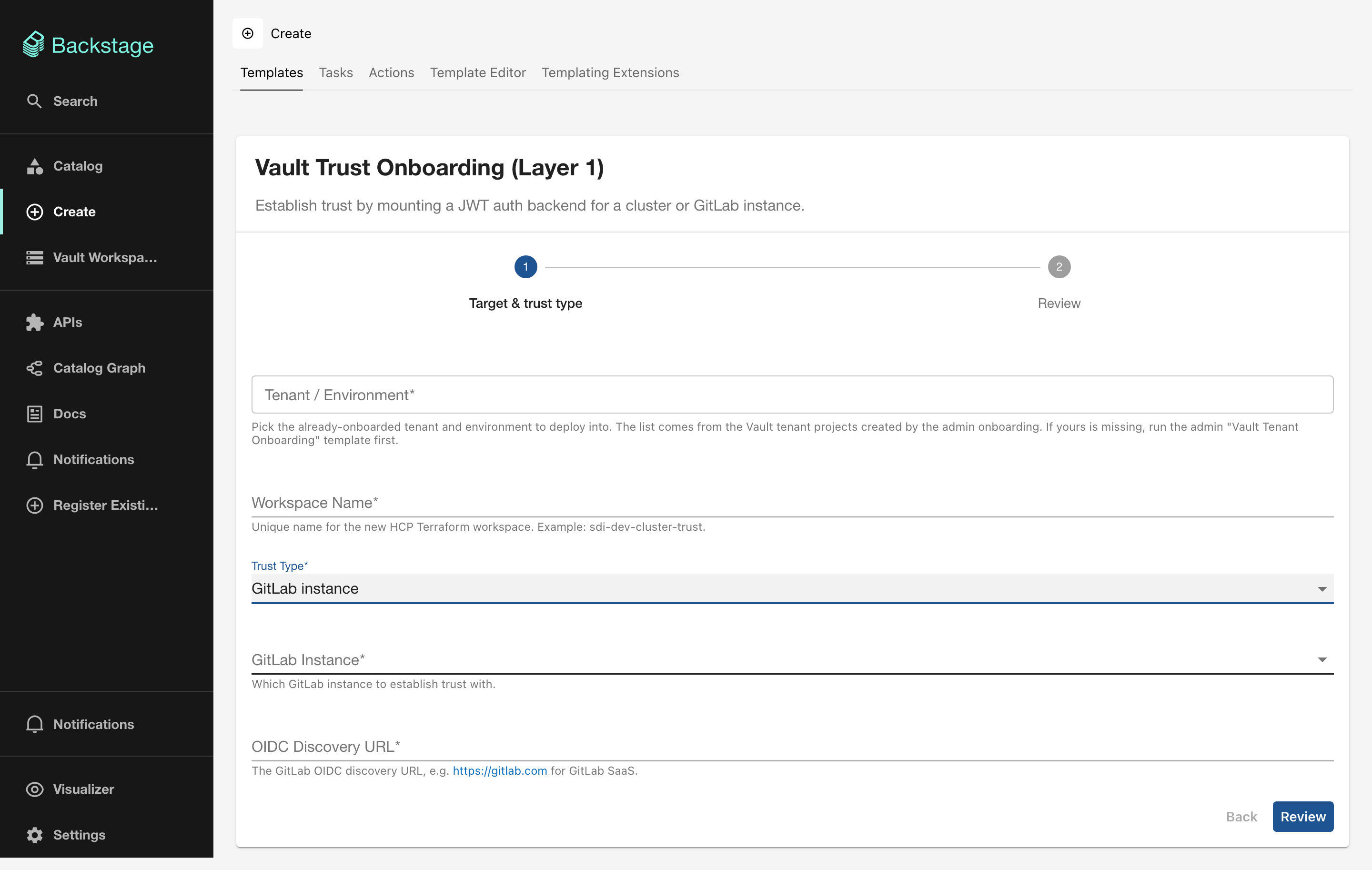1372x870 pixels.
Task: Follow the https://gitlab.com link
Action: click(x=500, y=771)
